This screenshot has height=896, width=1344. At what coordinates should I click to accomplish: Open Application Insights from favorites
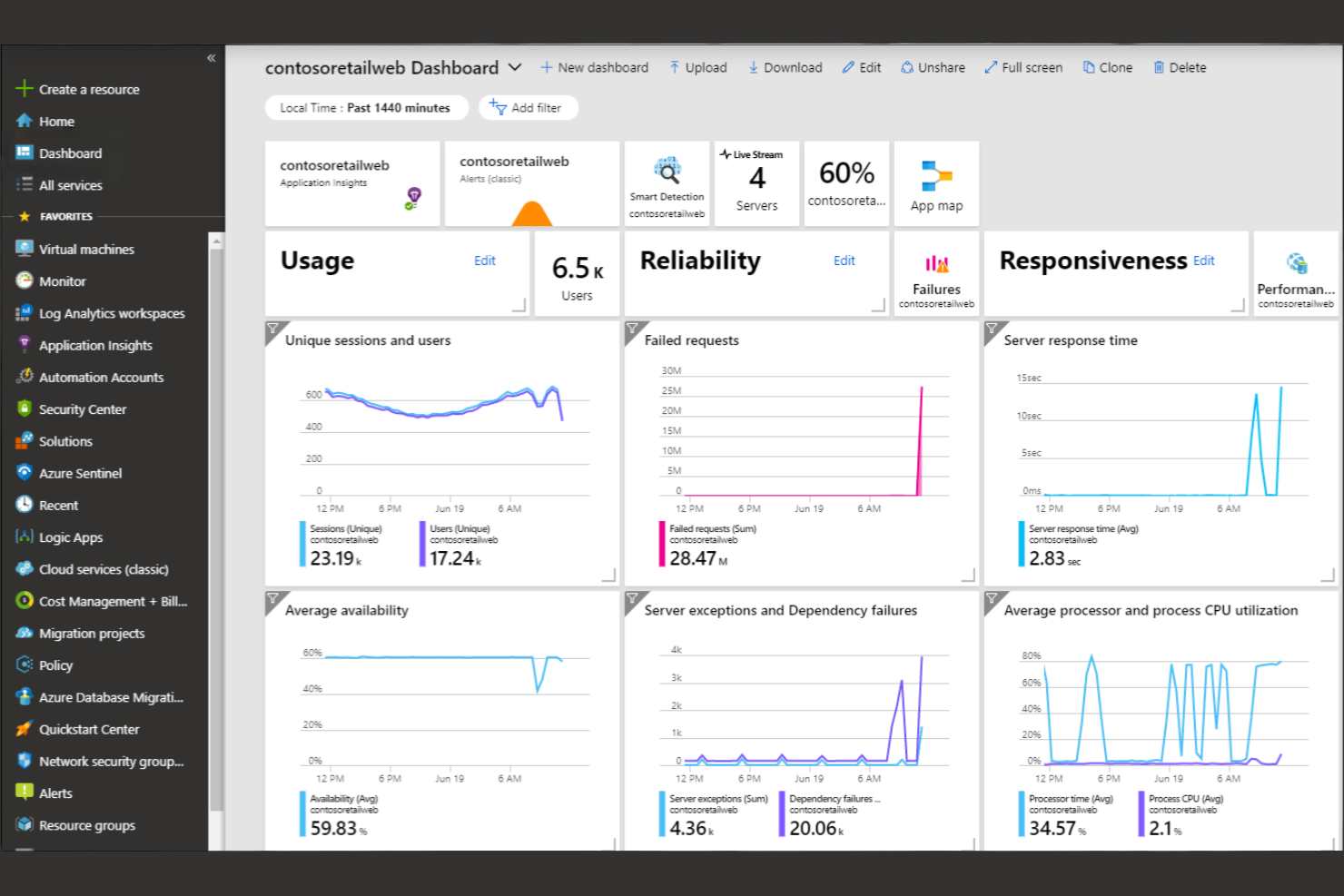pos(95,345)
